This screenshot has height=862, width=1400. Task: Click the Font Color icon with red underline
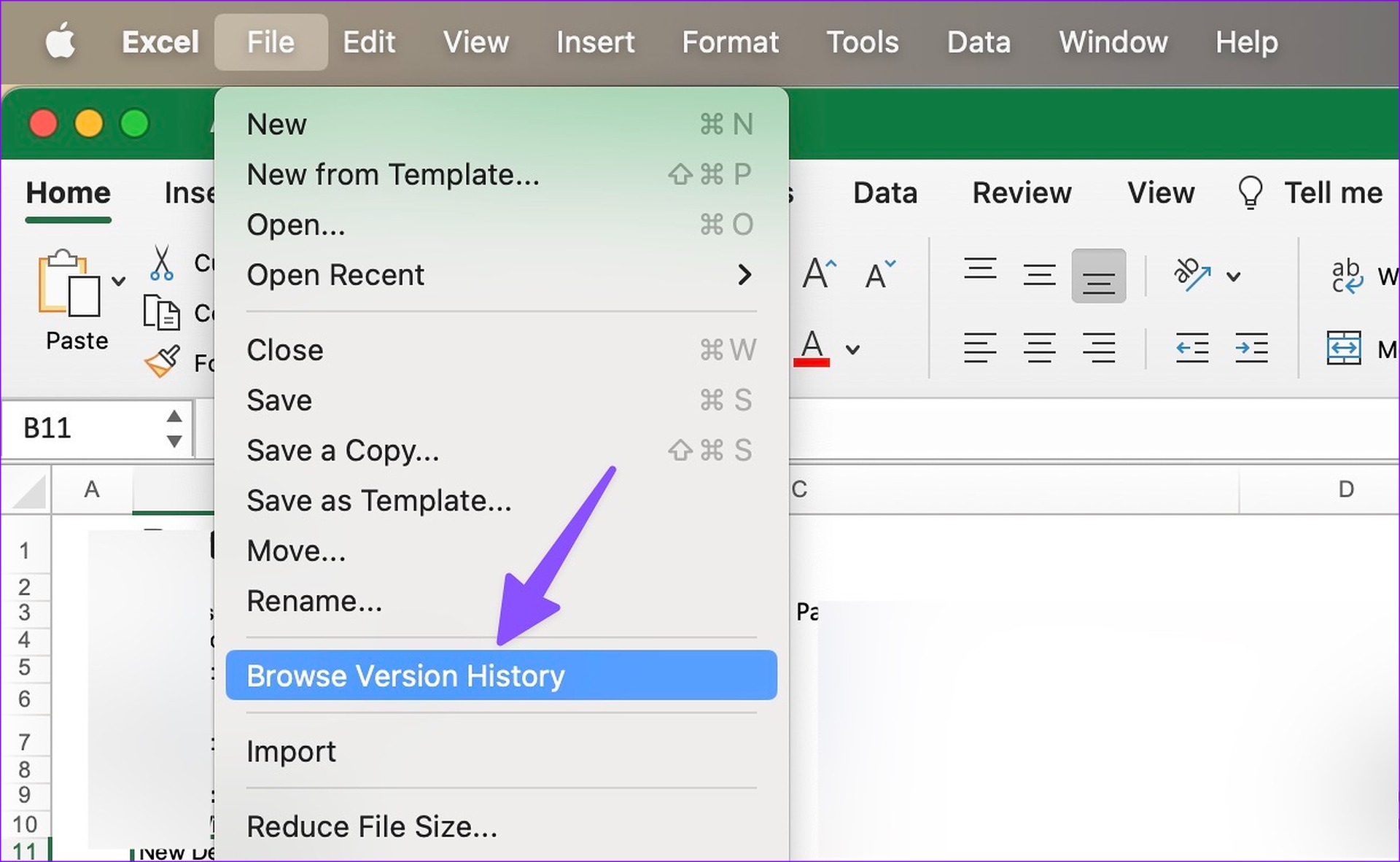point(812,347)
